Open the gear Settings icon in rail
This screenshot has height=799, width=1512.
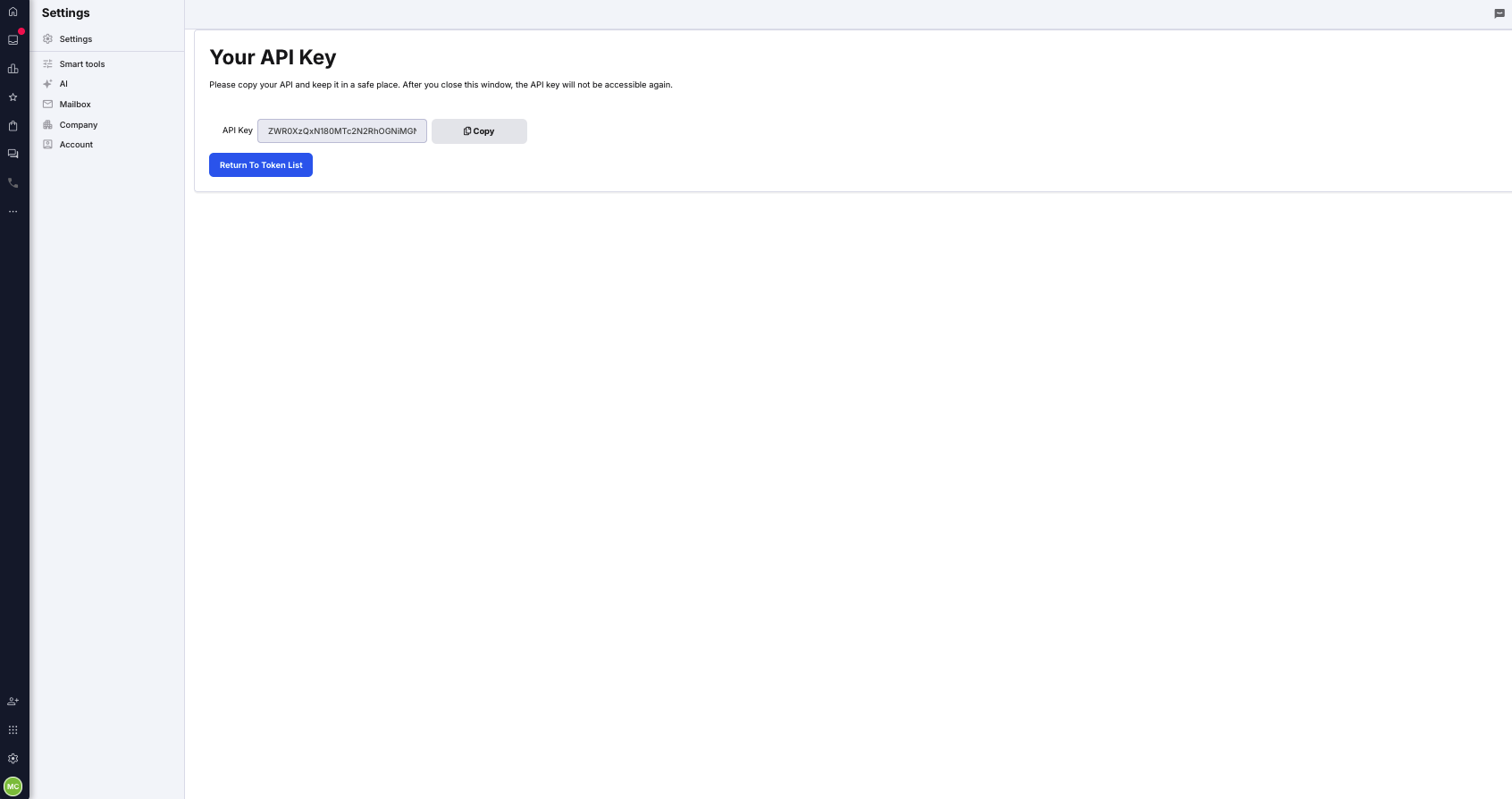coord(13,759)
